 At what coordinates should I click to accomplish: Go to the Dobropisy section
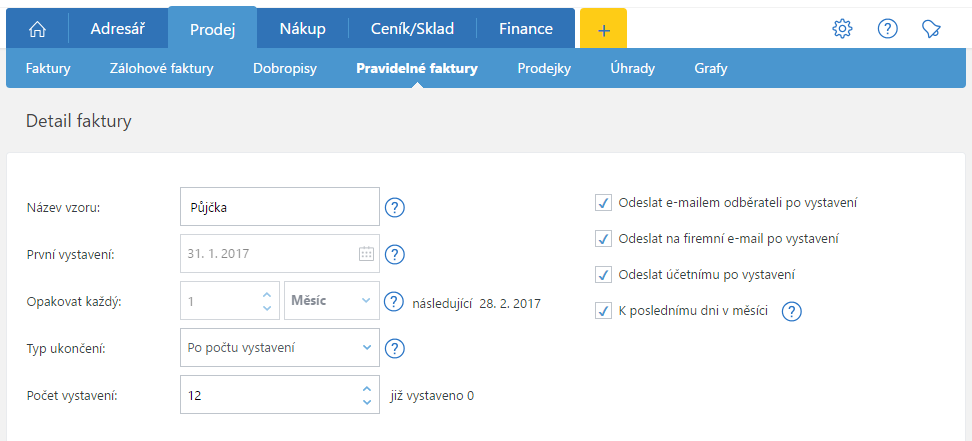pos(284,70)
